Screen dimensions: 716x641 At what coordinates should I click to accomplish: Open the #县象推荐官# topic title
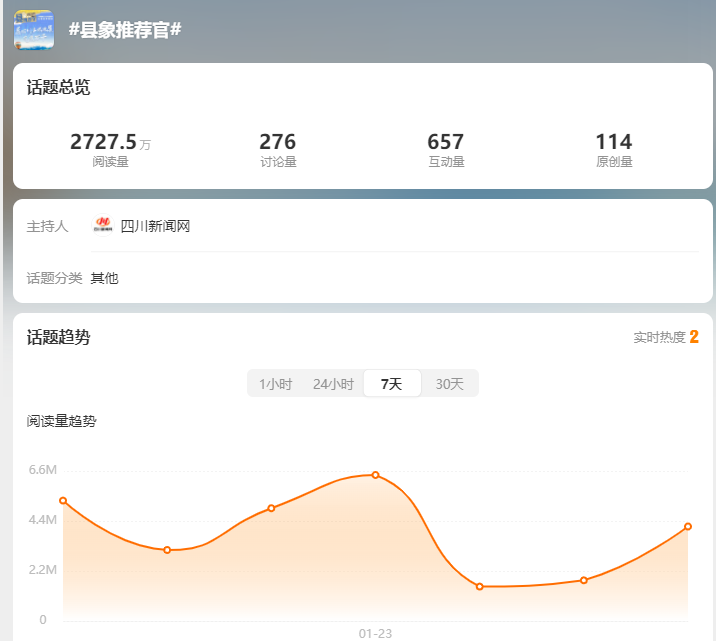(125, 30)
